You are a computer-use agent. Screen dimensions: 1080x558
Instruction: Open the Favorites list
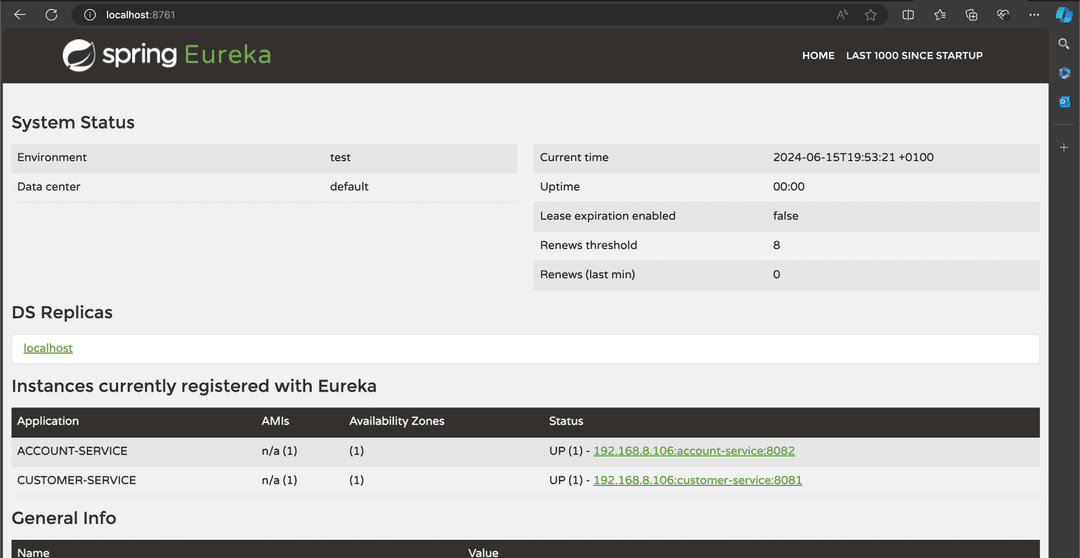coord(940,15)
